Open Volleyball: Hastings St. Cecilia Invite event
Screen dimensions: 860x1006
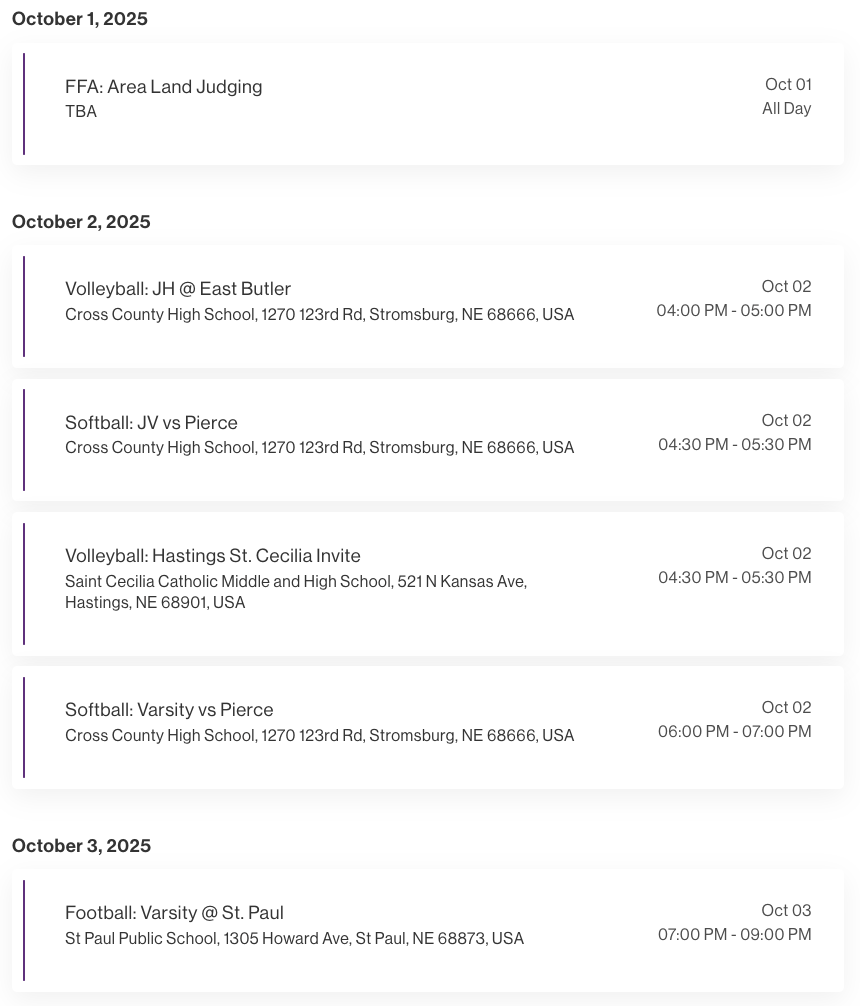point(213,556)
